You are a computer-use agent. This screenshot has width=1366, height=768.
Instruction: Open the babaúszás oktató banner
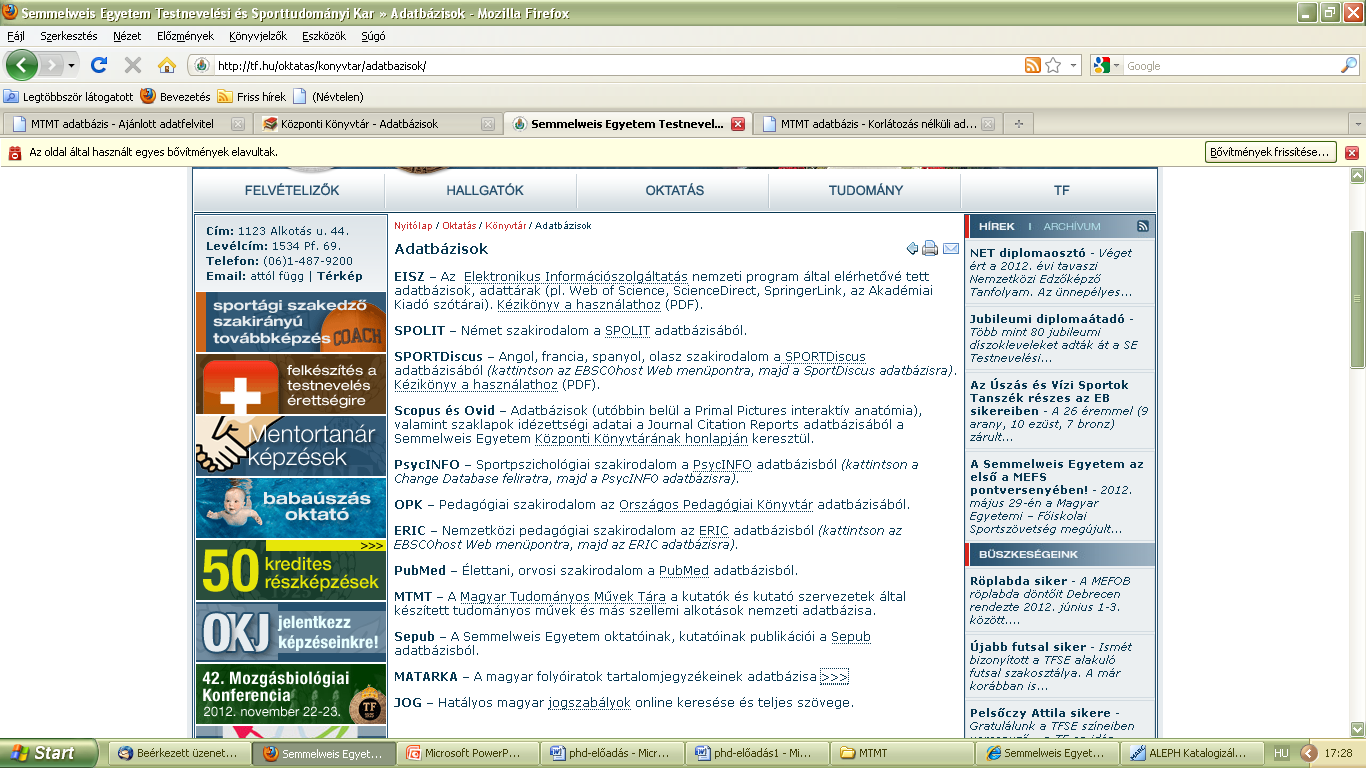[x=291, y=508]
